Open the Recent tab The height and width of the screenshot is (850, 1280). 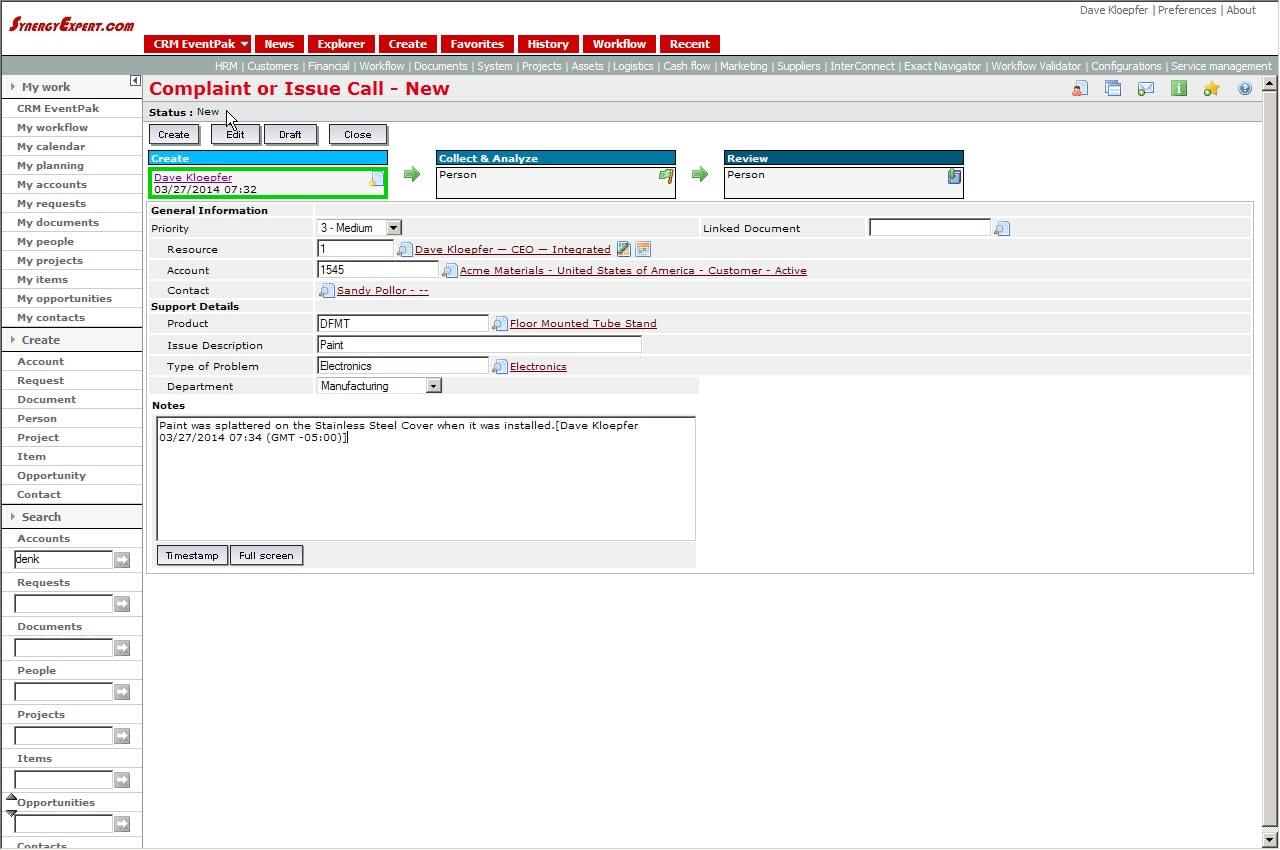point(690,44)
